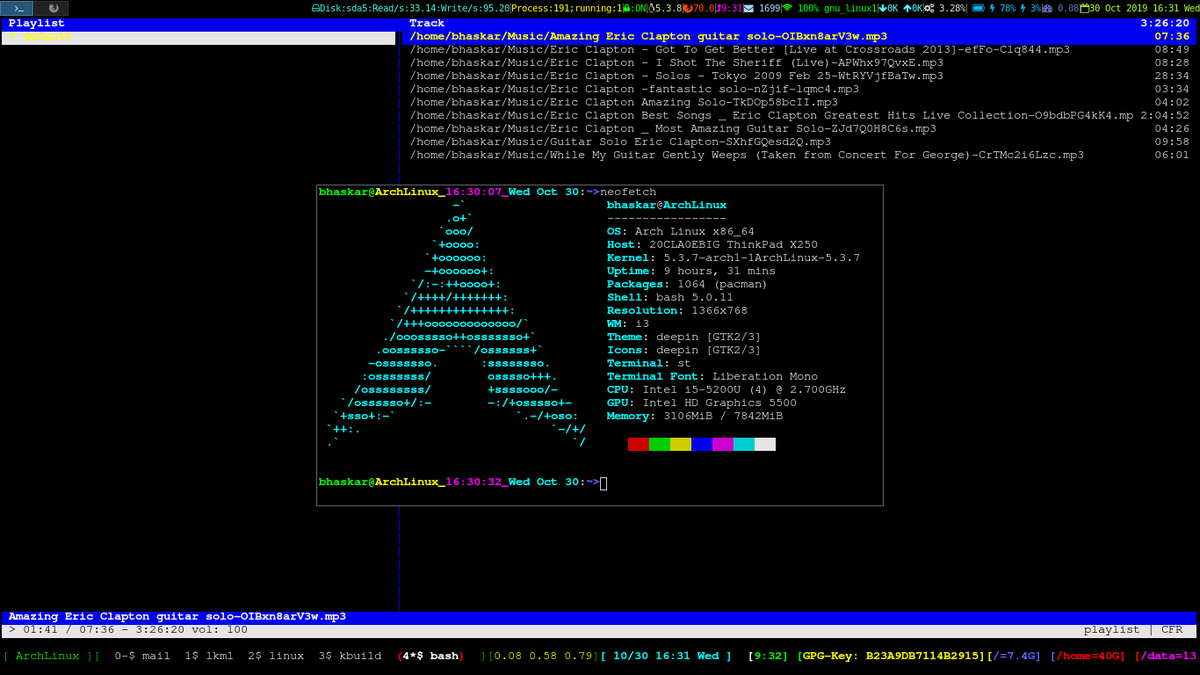Image resolution: width=1200 pixels, height=675 pixels.
Task: Select track Guitar Solo Eric Clapton-SXhfGQesd2Q
Action: tap(798, 142)
